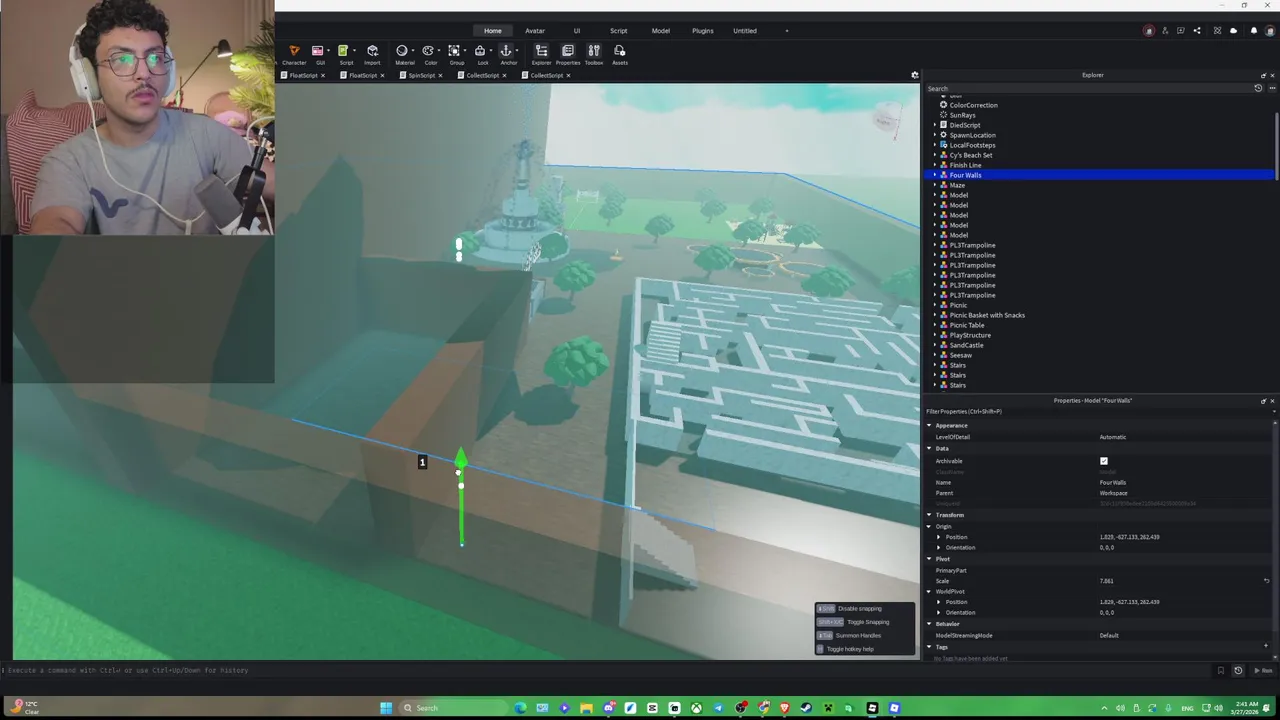
Task: Open the share icon in top bar
Action: (1197, 31)
